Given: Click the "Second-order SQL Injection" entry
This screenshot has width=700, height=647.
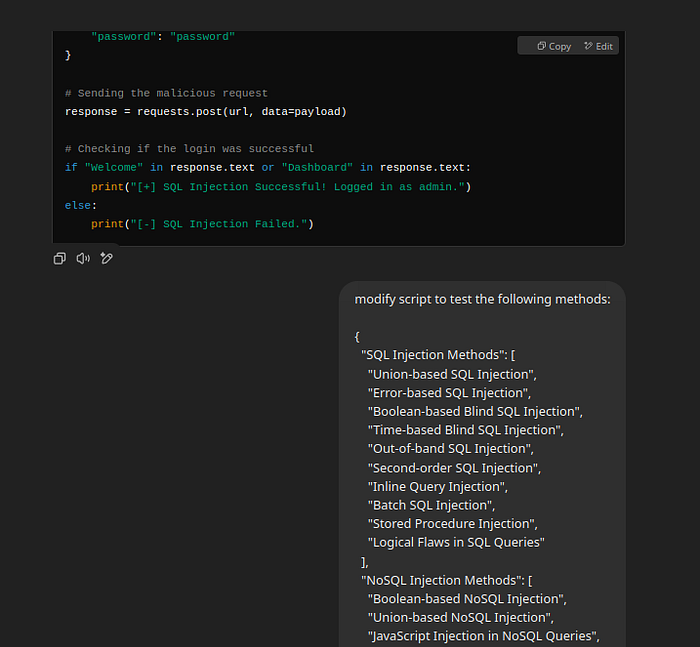Looking at the screenshot, I should point(454,468).
